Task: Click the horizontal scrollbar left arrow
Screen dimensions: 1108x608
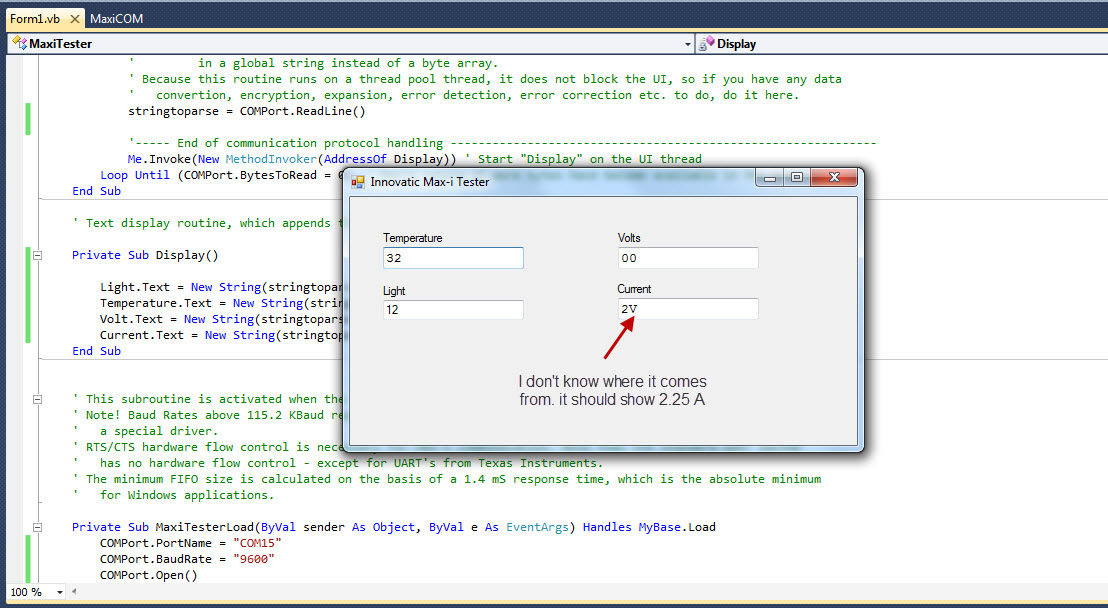Action: pyautogui.click(x=73, y=592)
